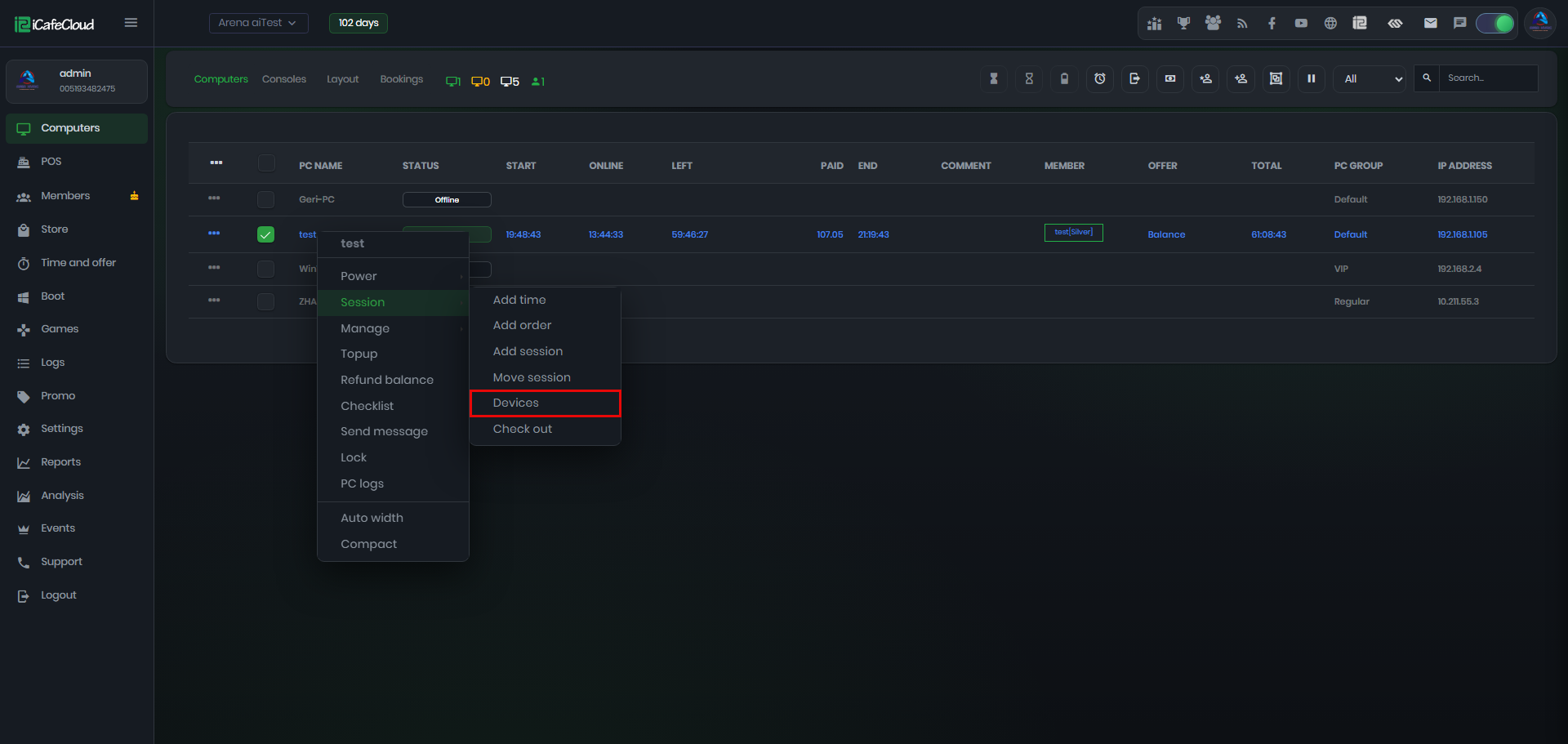The height and width of the screenshot is (744, 1568).
Task: Click the globe website icon
Action: coord(1330,24)
